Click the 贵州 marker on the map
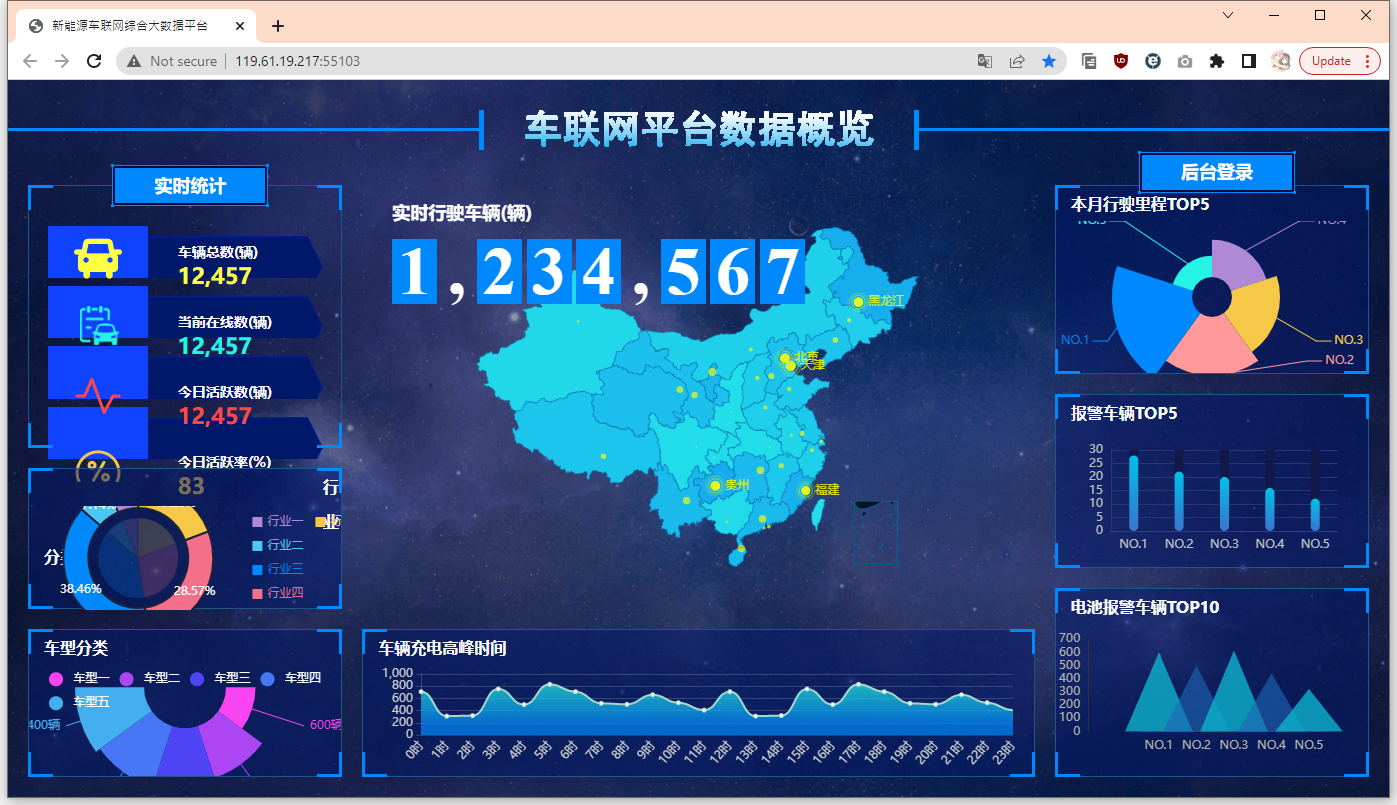 714,486
